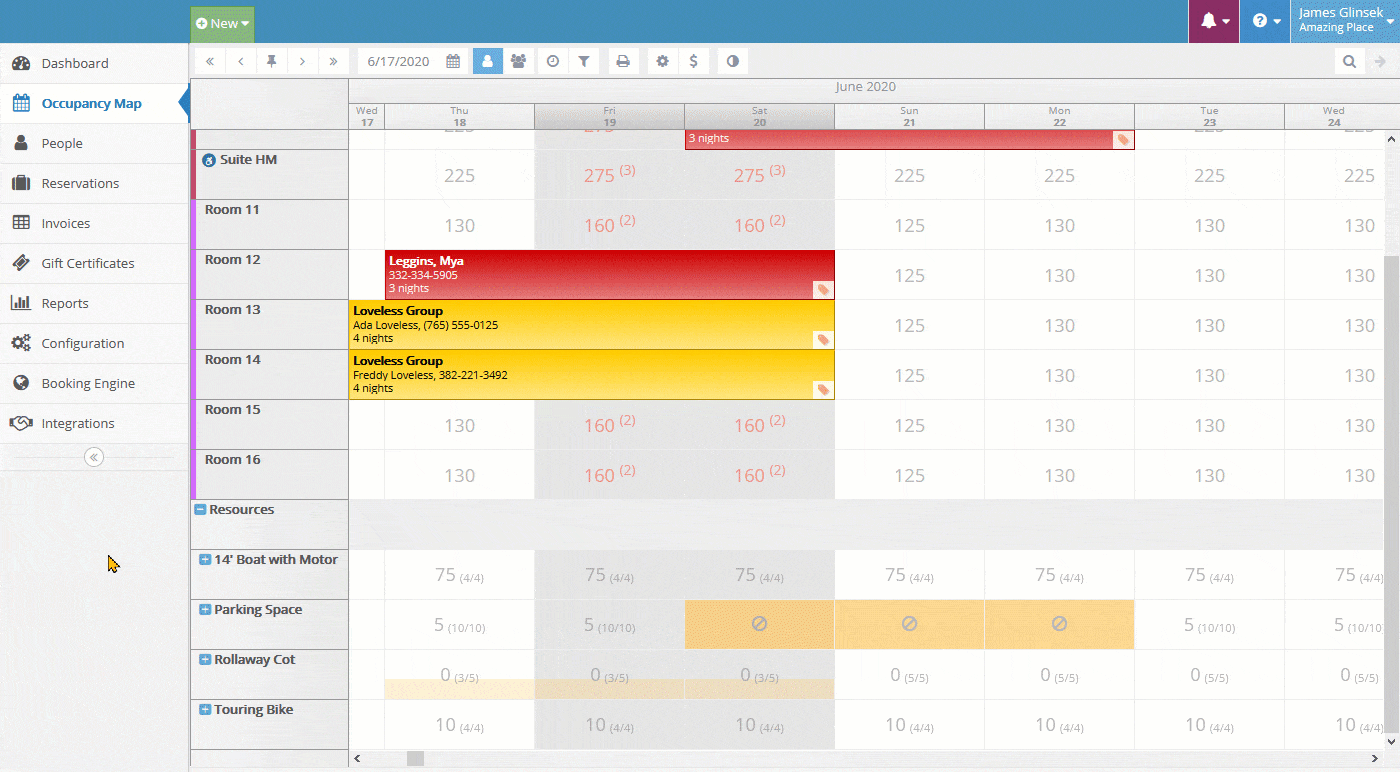The image size is (1400, 772).
Task: Click the pin icon in the toolbar
Action: 271,61
